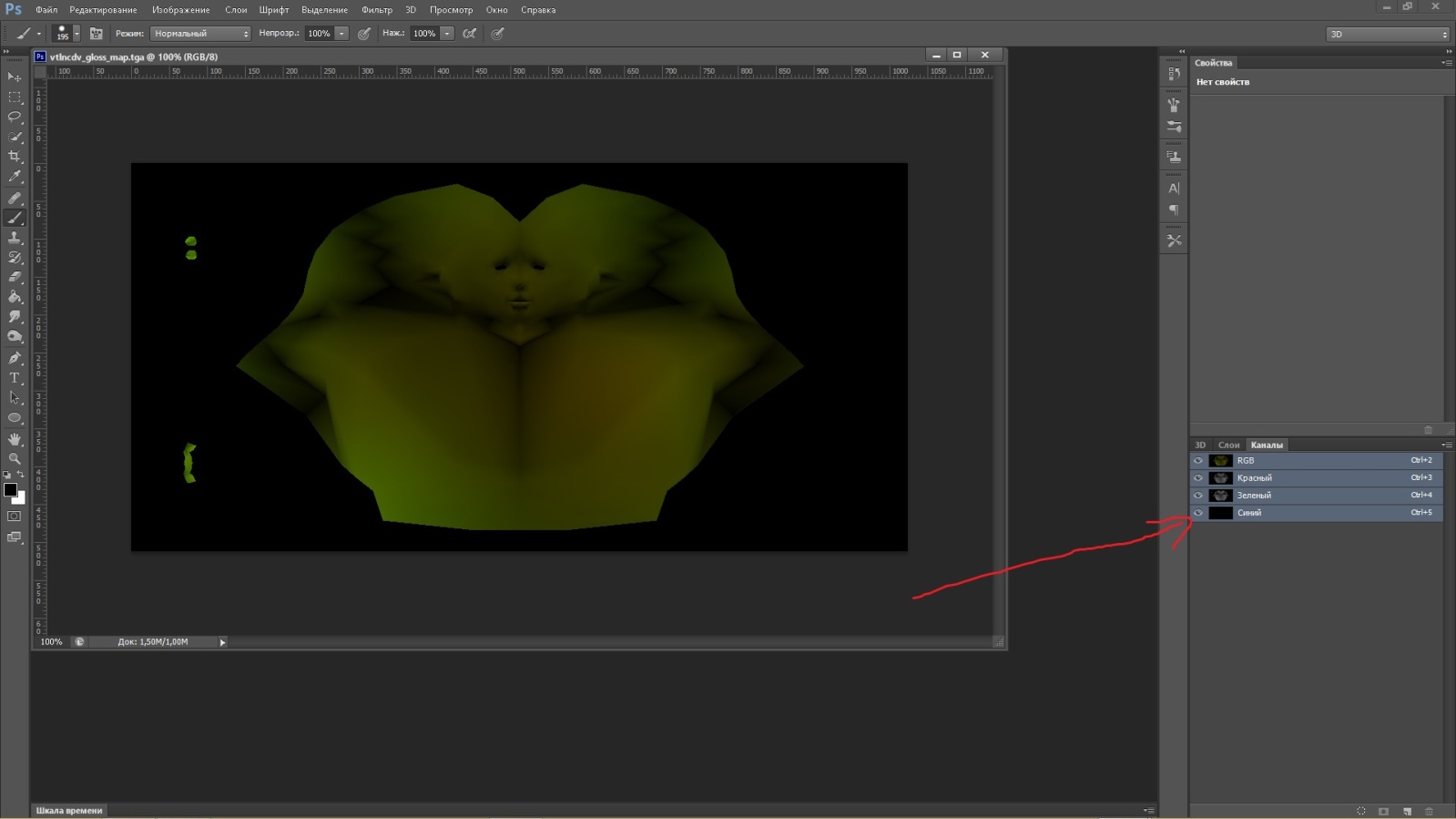Open the Tool Presets panel icon
Viewport: 1456px width, 819px height.
(x=1174, y=241)
